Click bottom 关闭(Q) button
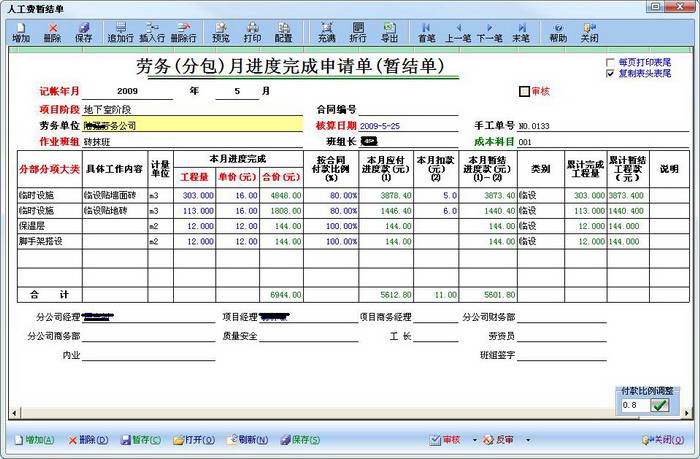The image size is (700, 459). tap(663, 440)
